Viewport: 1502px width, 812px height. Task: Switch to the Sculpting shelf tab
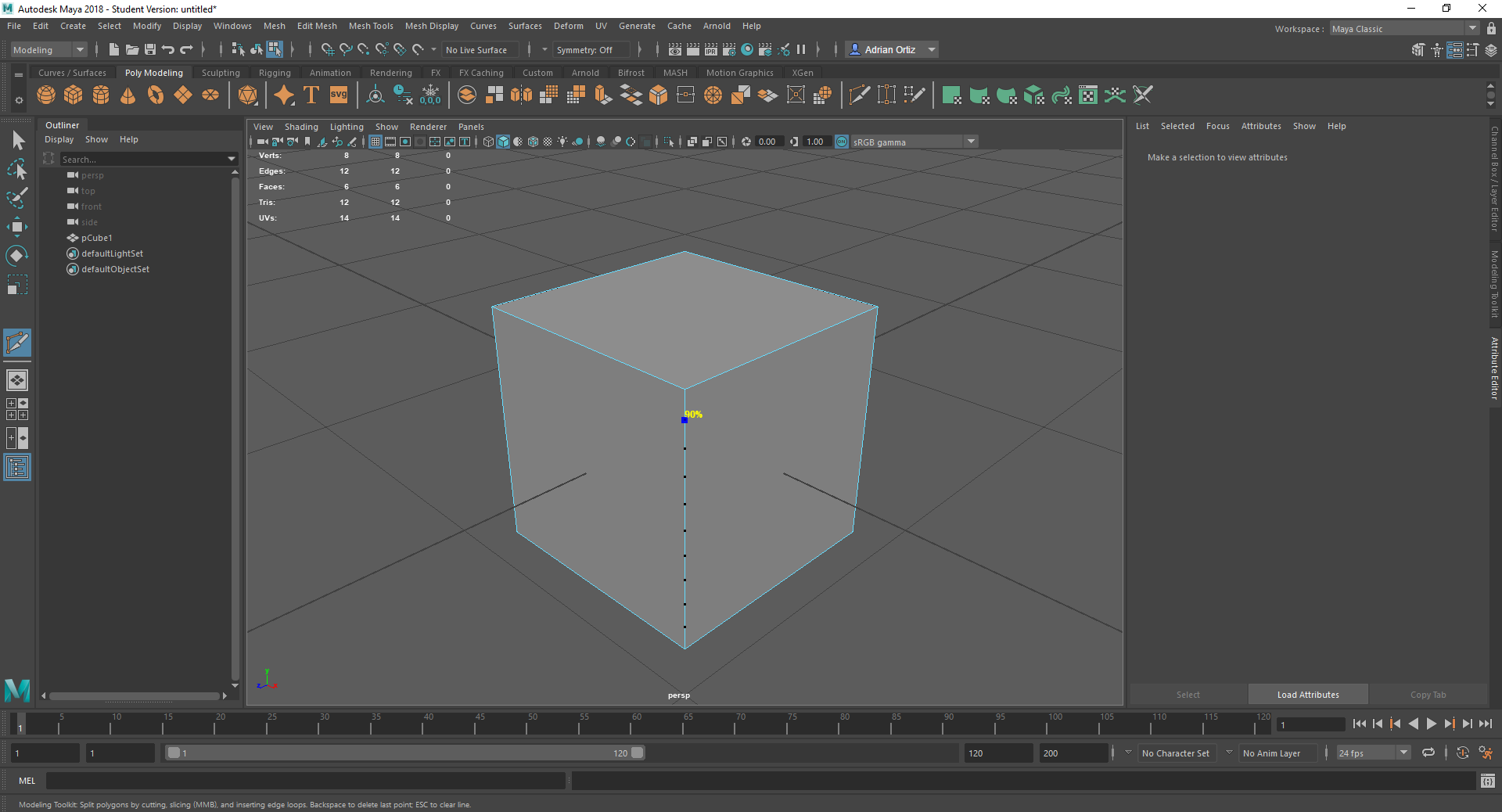point(221,73)
